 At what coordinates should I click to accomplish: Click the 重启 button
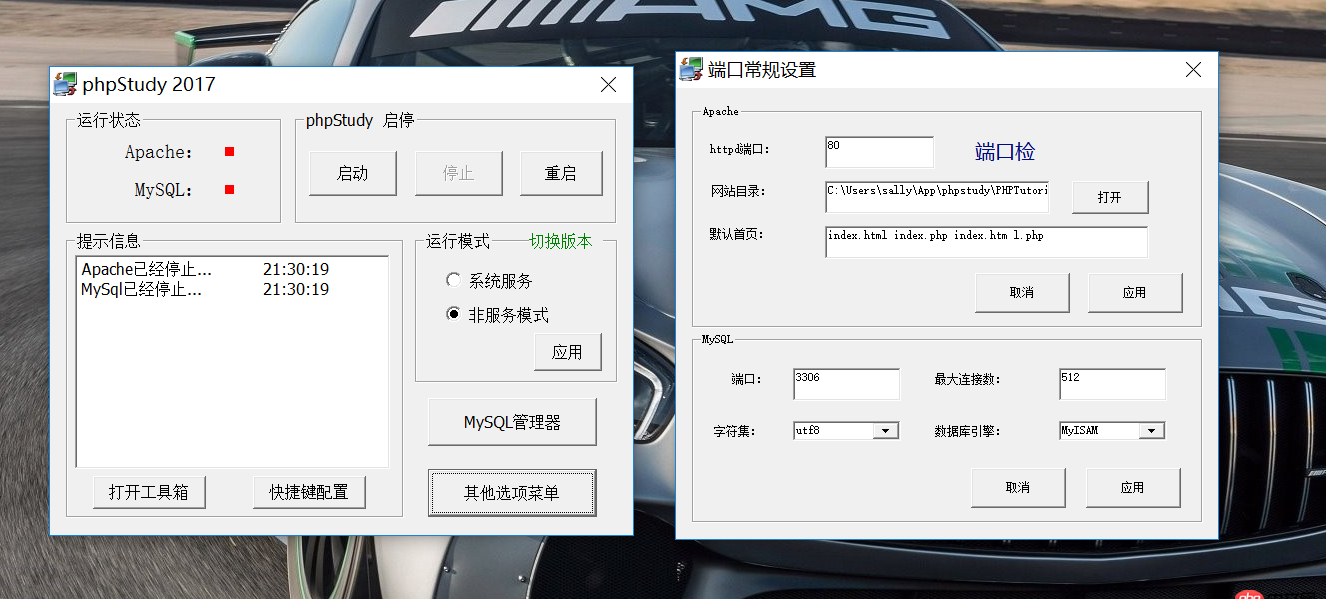[x=561, y=172]
